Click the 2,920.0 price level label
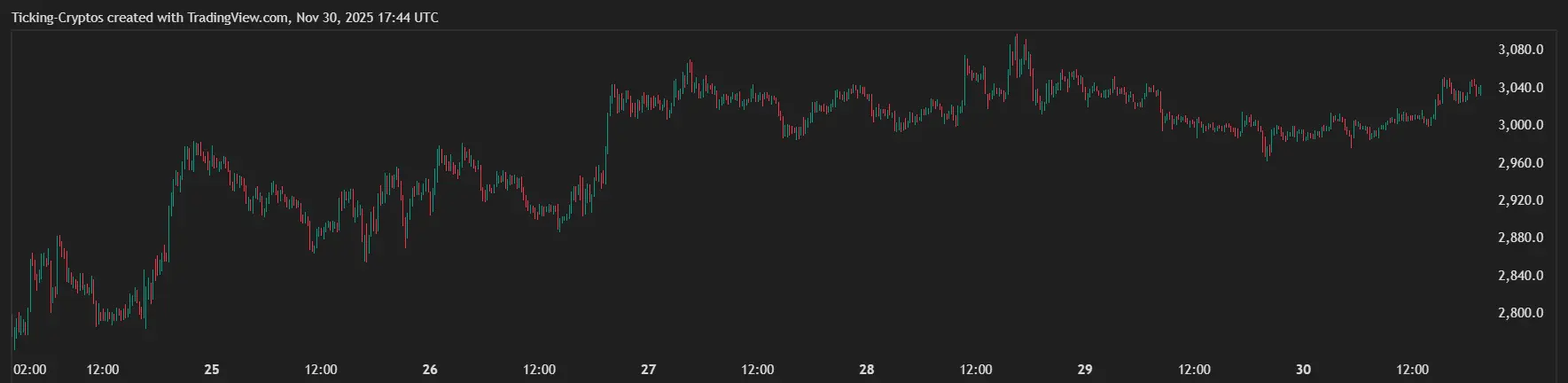The image size is (1568, 383). click(1520, 200)
